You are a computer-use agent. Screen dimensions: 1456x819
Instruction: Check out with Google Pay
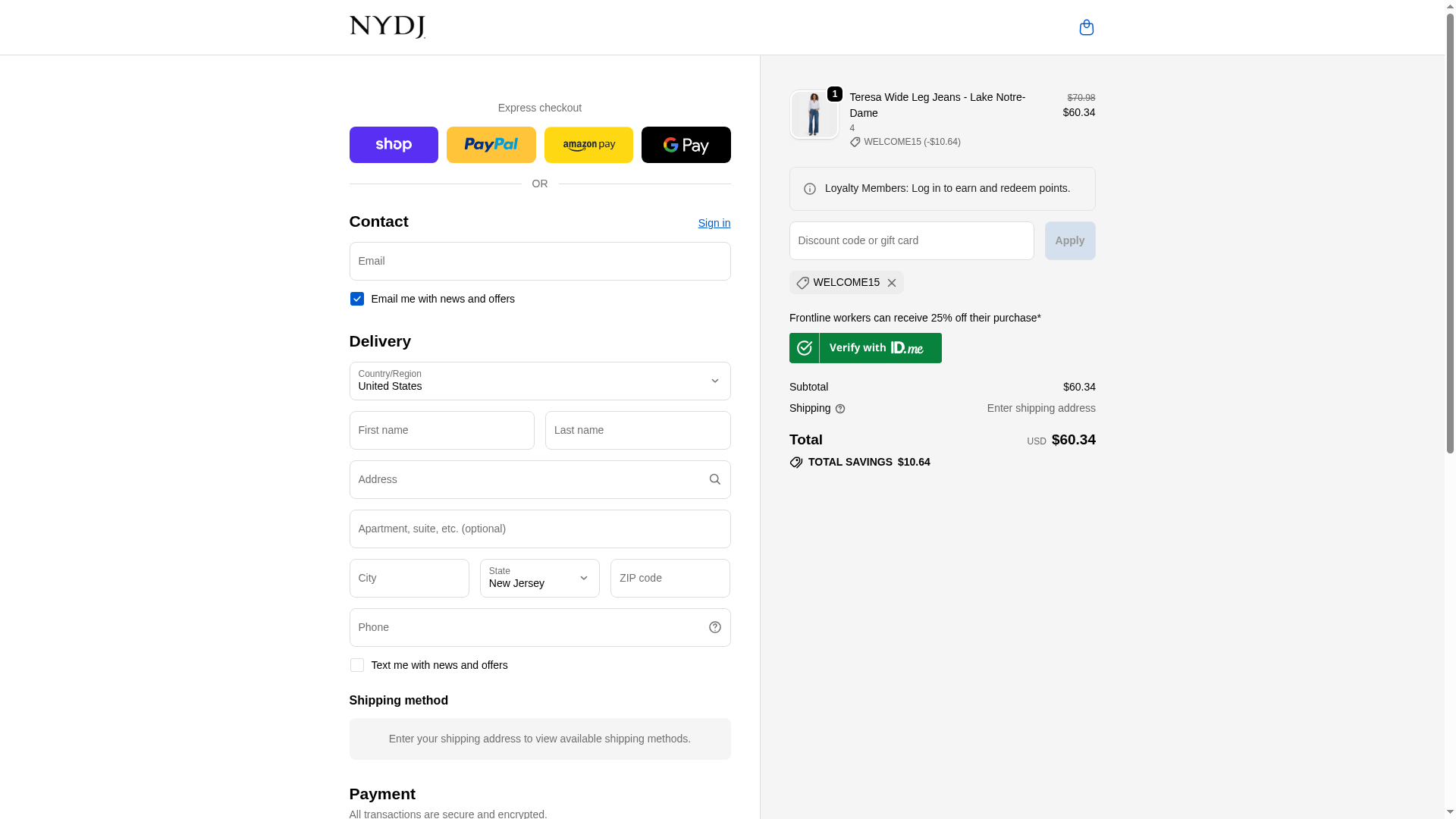pyautogui.click(x=686, y=145)
